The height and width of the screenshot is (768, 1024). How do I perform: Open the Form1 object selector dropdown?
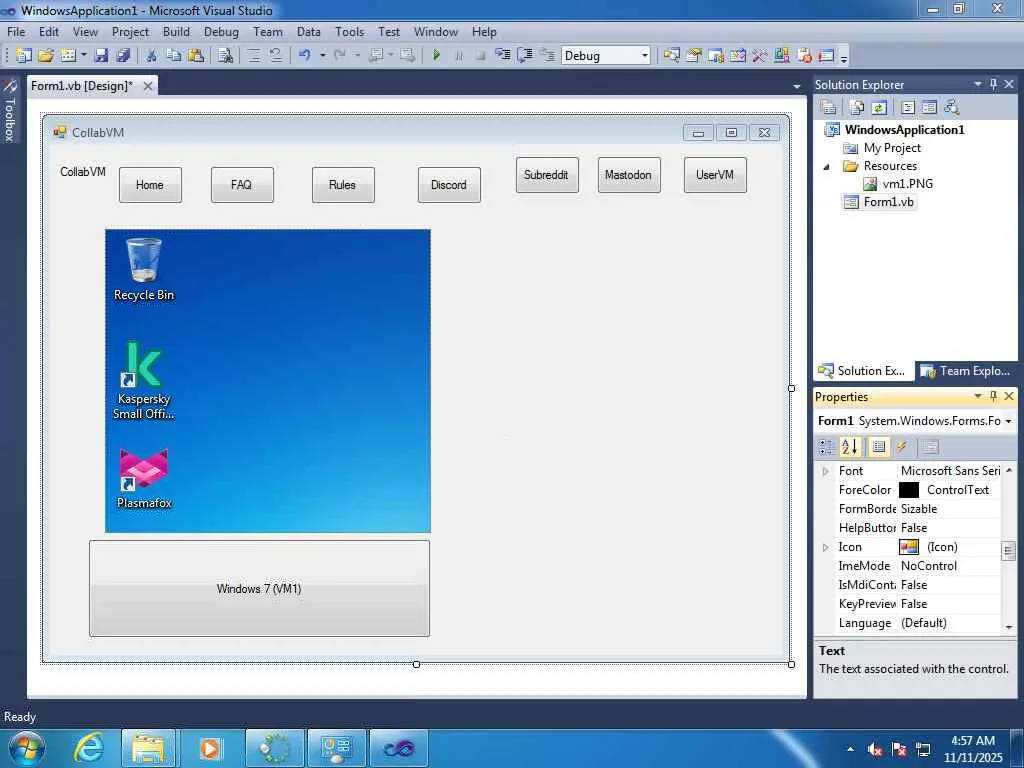pyautogui.click(x=1008, y=421)
